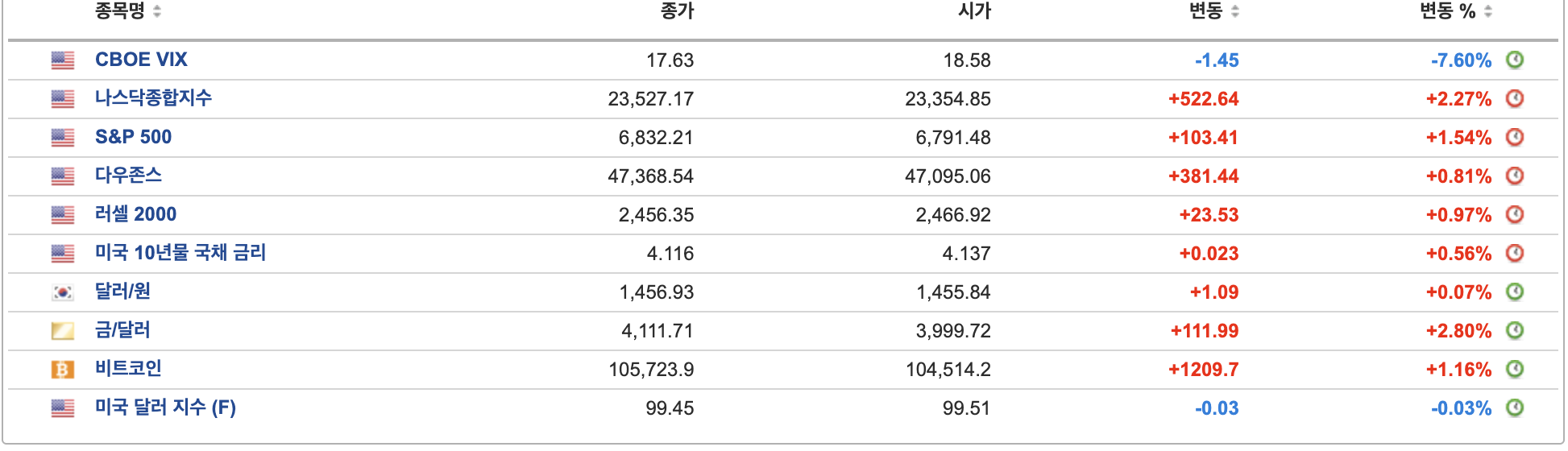The height and width of the screenshot is (451, 1568).
Task: Open the S&P 500 index link
Action: (133, 137)
